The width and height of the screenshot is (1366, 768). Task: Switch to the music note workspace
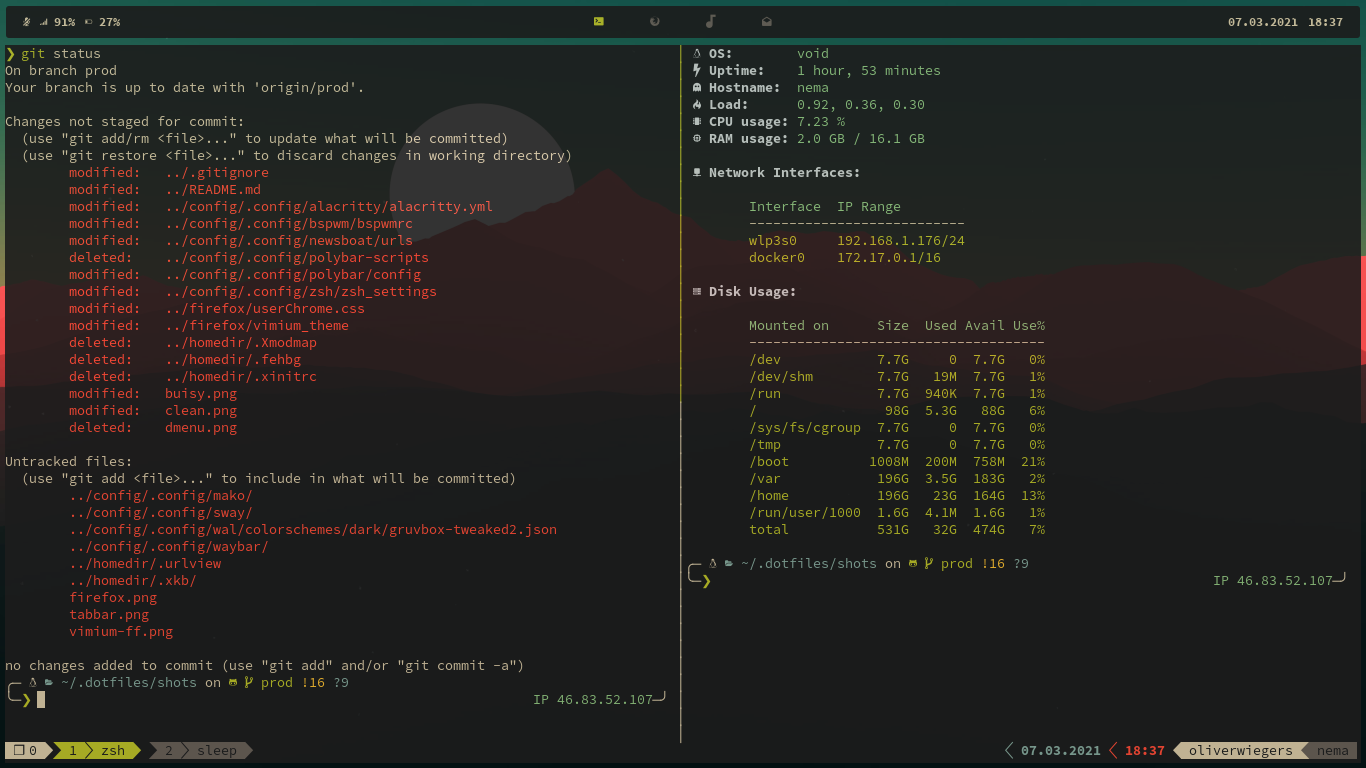coord(711,21)
